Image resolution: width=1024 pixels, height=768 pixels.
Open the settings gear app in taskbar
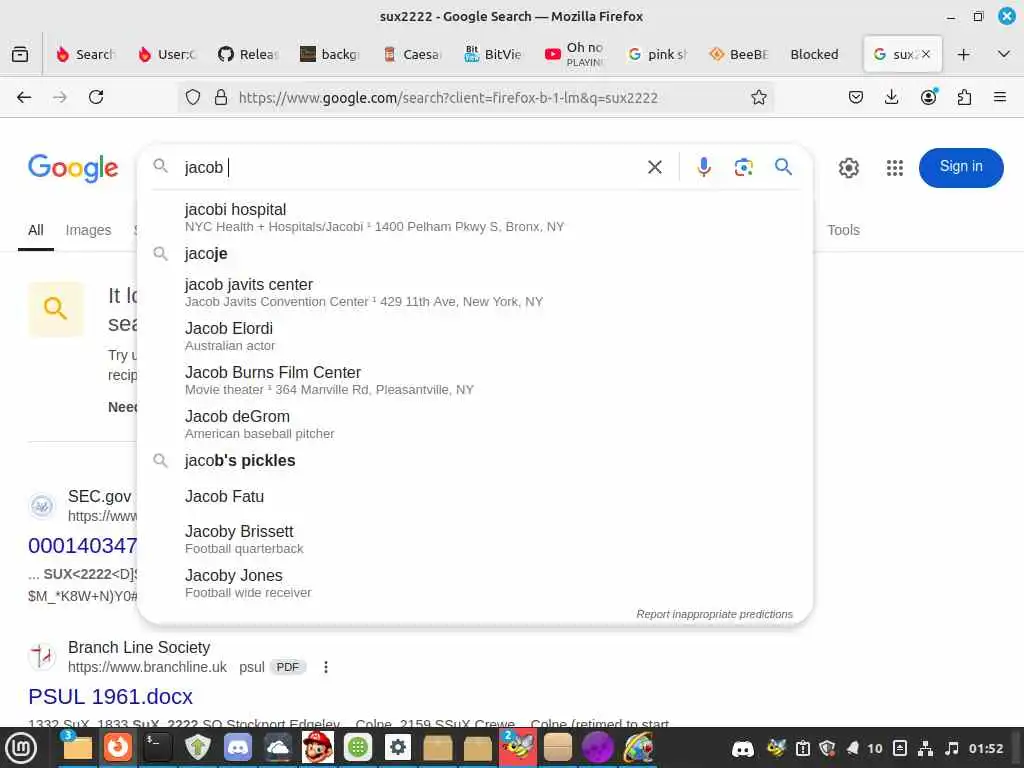click(398, 747)
